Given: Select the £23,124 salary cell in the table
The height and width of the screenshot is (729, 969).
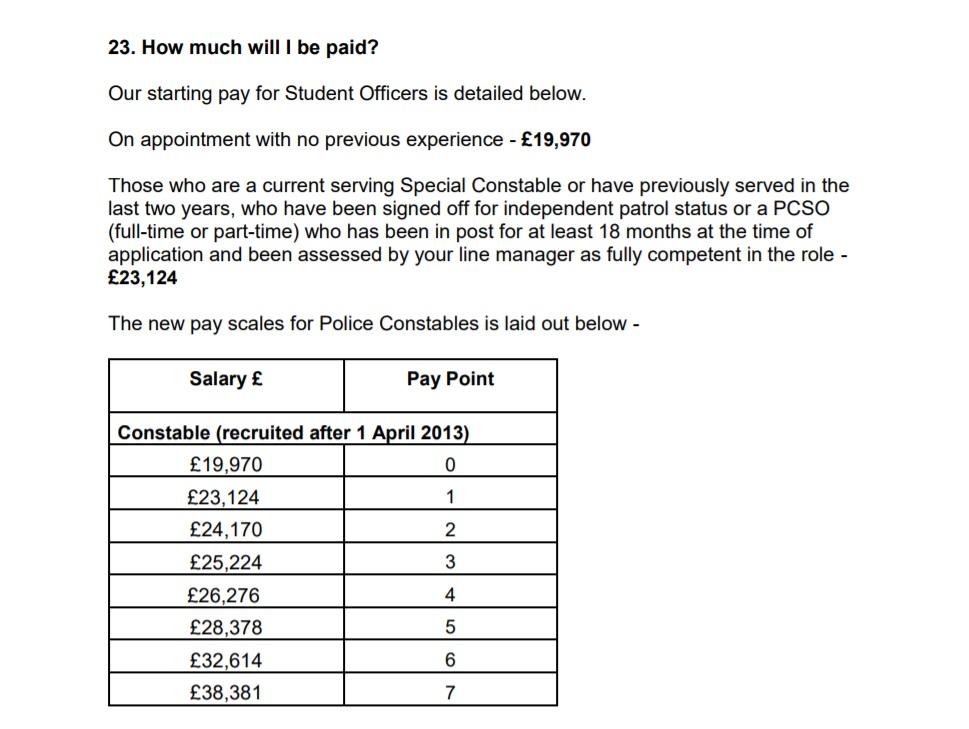Looking at the screenshot, I should [x=224, y=497].
